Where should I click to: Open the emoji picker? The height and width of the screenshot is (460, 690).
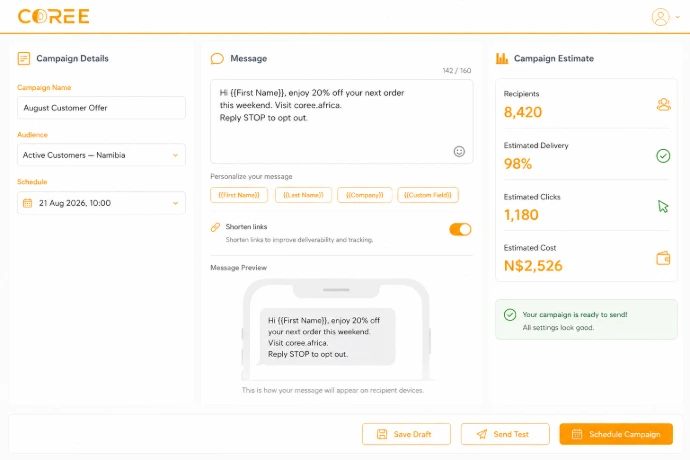[x=459, y=151]
